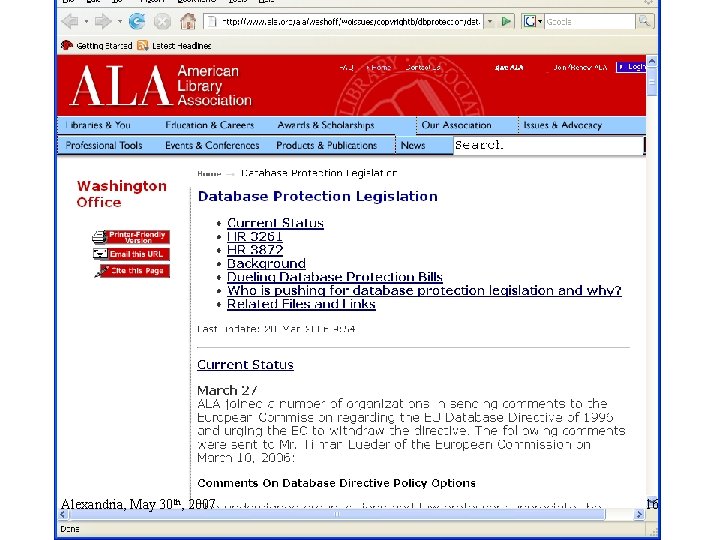Viewport: 720px width, 540px height.
Task: Click the Current Status section heading link
Action: [x=245, y=365]
